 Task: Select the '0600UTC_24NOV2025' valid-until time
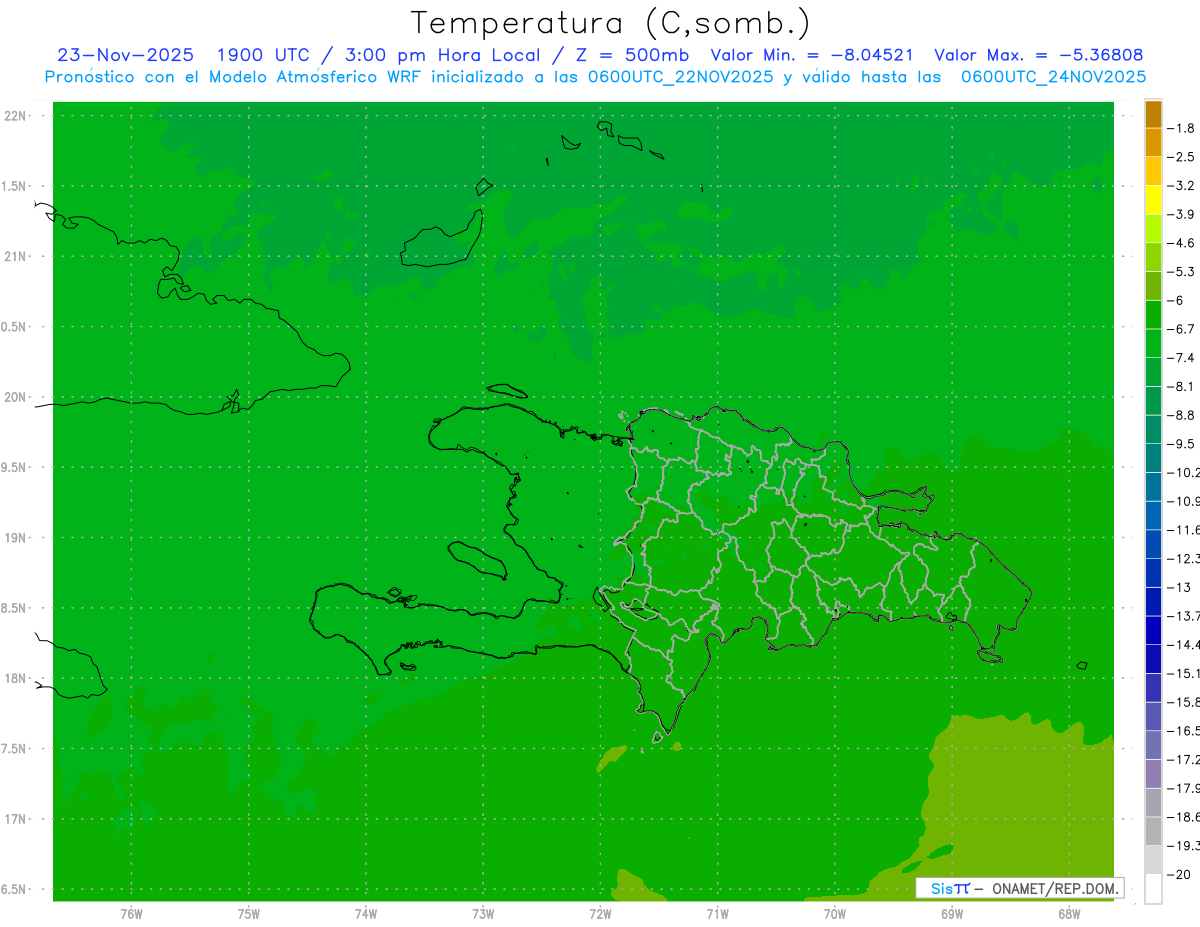coord(1053,77)
